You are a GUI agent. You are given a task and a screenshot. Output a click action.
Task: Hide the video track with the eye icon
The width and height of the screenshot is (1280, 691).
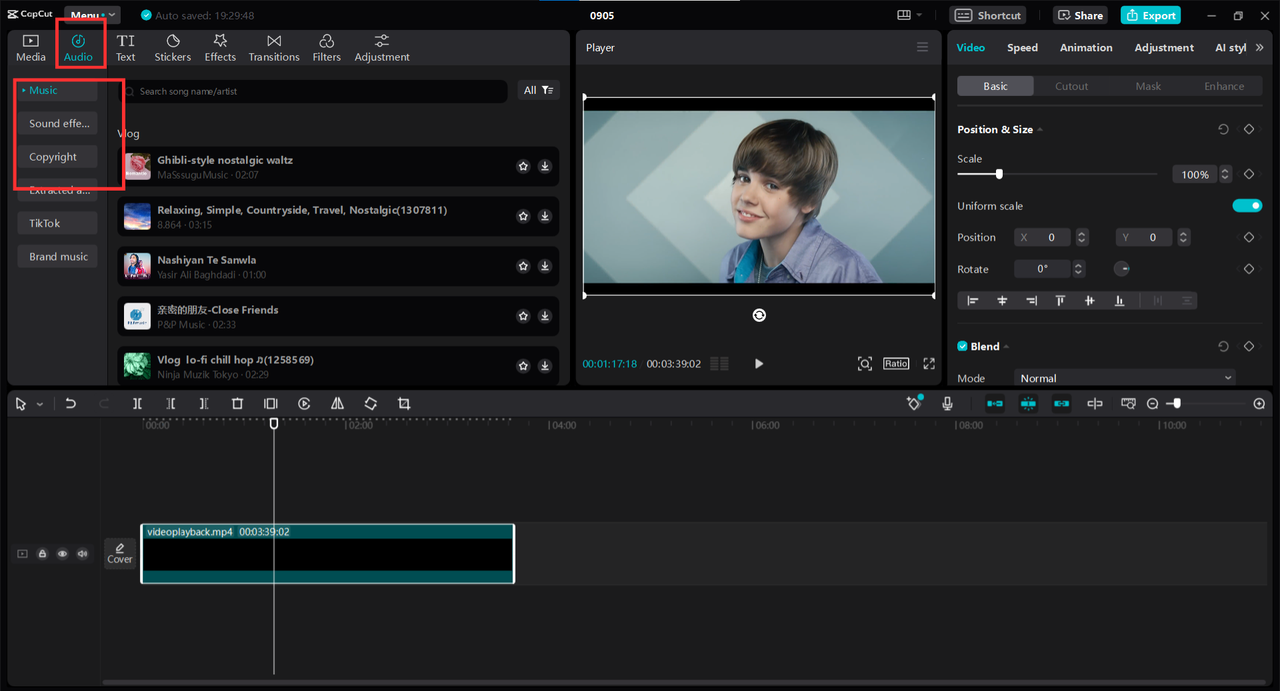click(x=62, y=553)
